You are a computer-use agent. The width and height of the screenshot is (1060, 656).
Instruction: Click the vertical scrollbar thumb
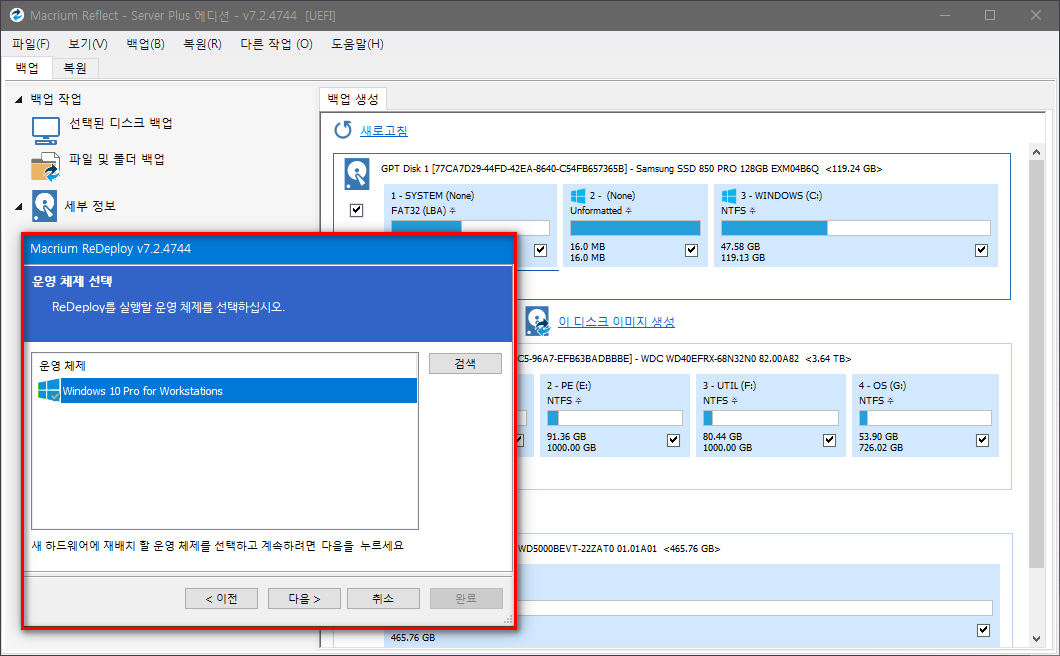click(x=1036, y=365)
